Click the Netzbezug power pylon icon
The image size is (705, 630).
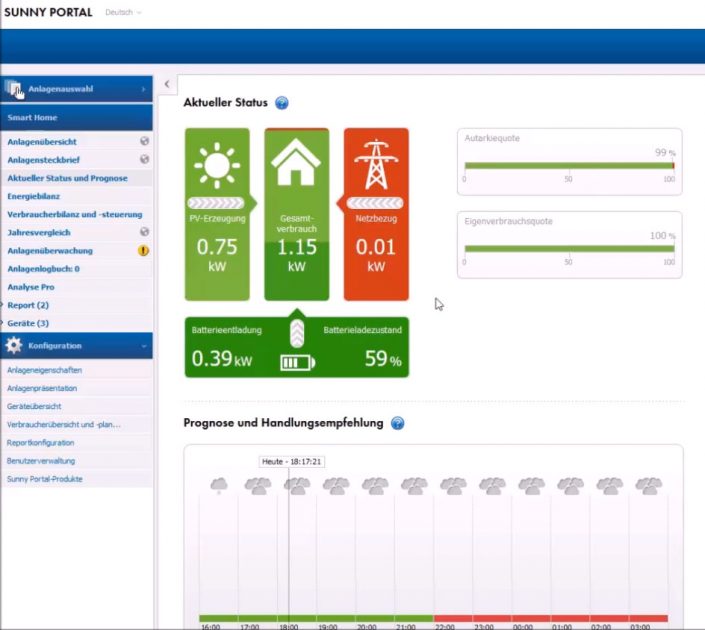click(x=376, y=165)
